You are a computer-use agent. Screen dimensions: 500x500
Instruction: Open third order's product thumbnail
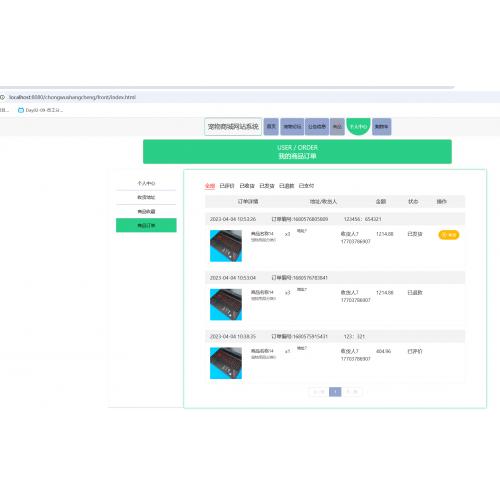tap(226, 363)
